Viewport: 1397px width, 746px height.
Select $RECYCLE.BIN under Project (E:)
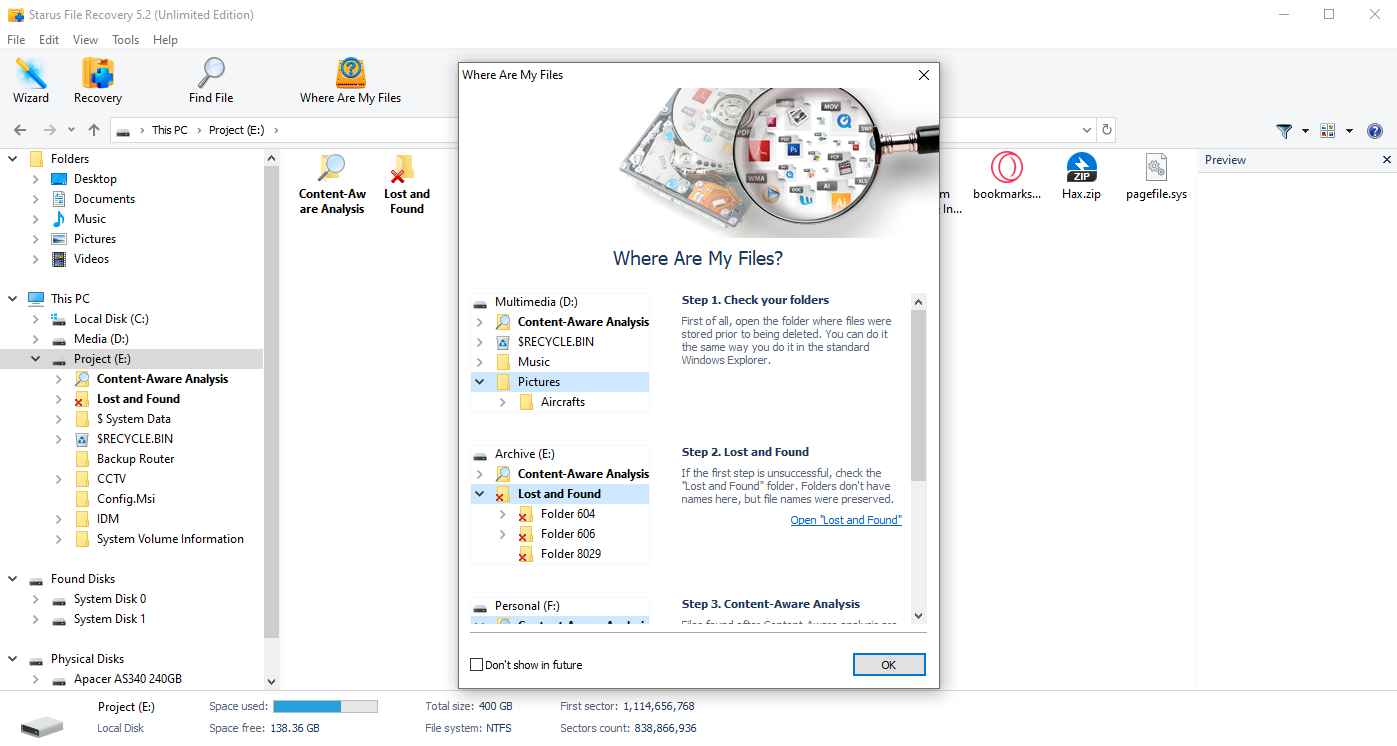click(135, 439)
